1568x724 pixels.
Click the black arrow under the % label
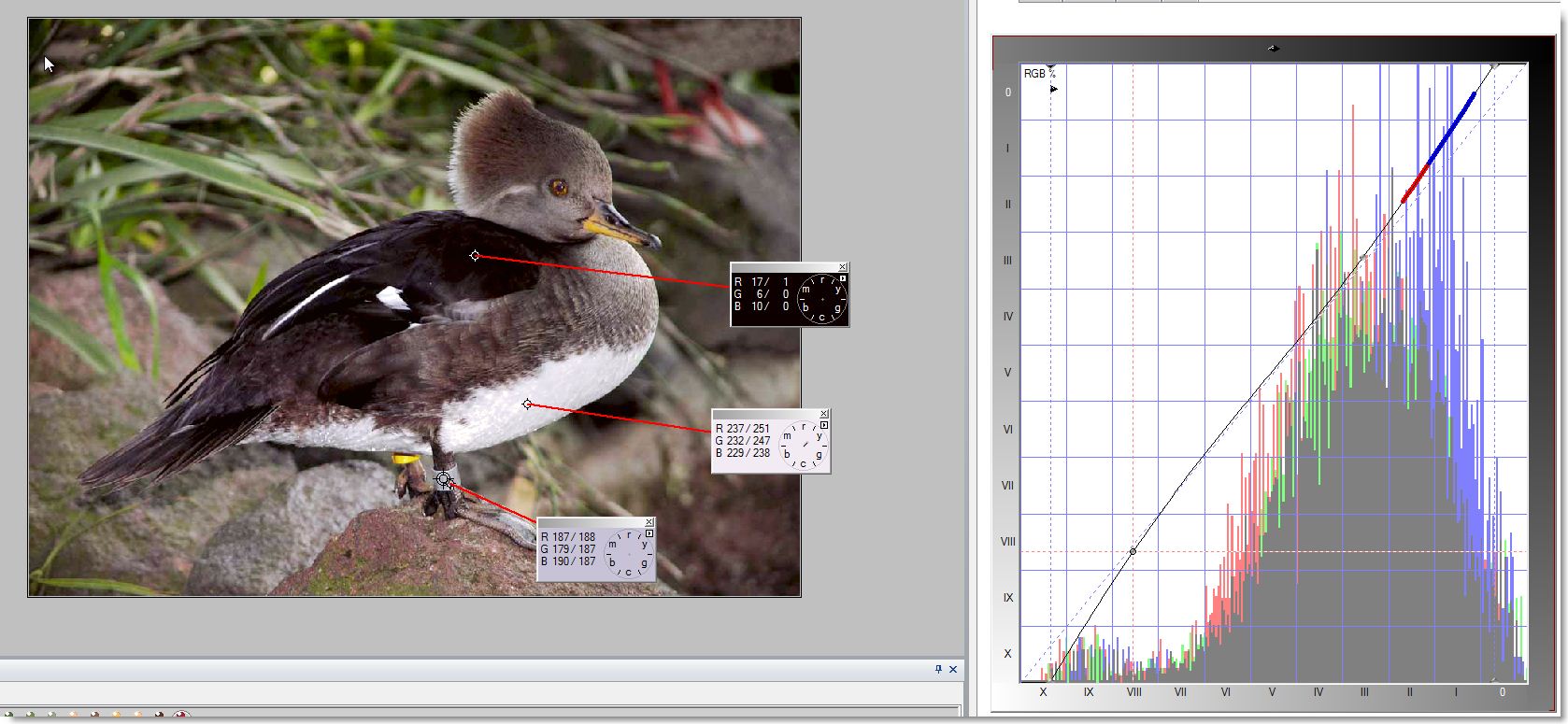(x=1053, y=90)
